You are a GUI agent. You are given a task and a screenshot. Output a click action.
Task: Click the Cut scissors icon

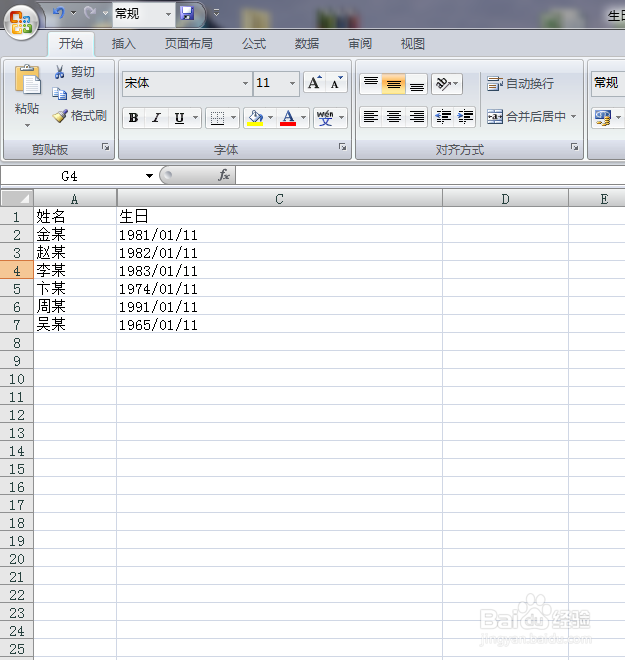click(60, 72)
